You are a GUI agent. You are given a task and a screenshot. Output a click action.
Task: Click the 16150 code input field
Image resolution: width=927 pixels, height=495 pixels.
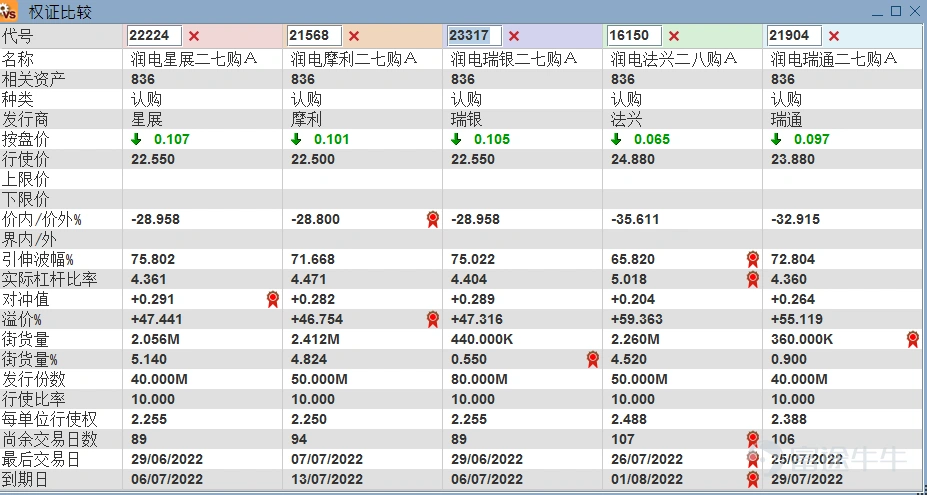click(634, 35)
